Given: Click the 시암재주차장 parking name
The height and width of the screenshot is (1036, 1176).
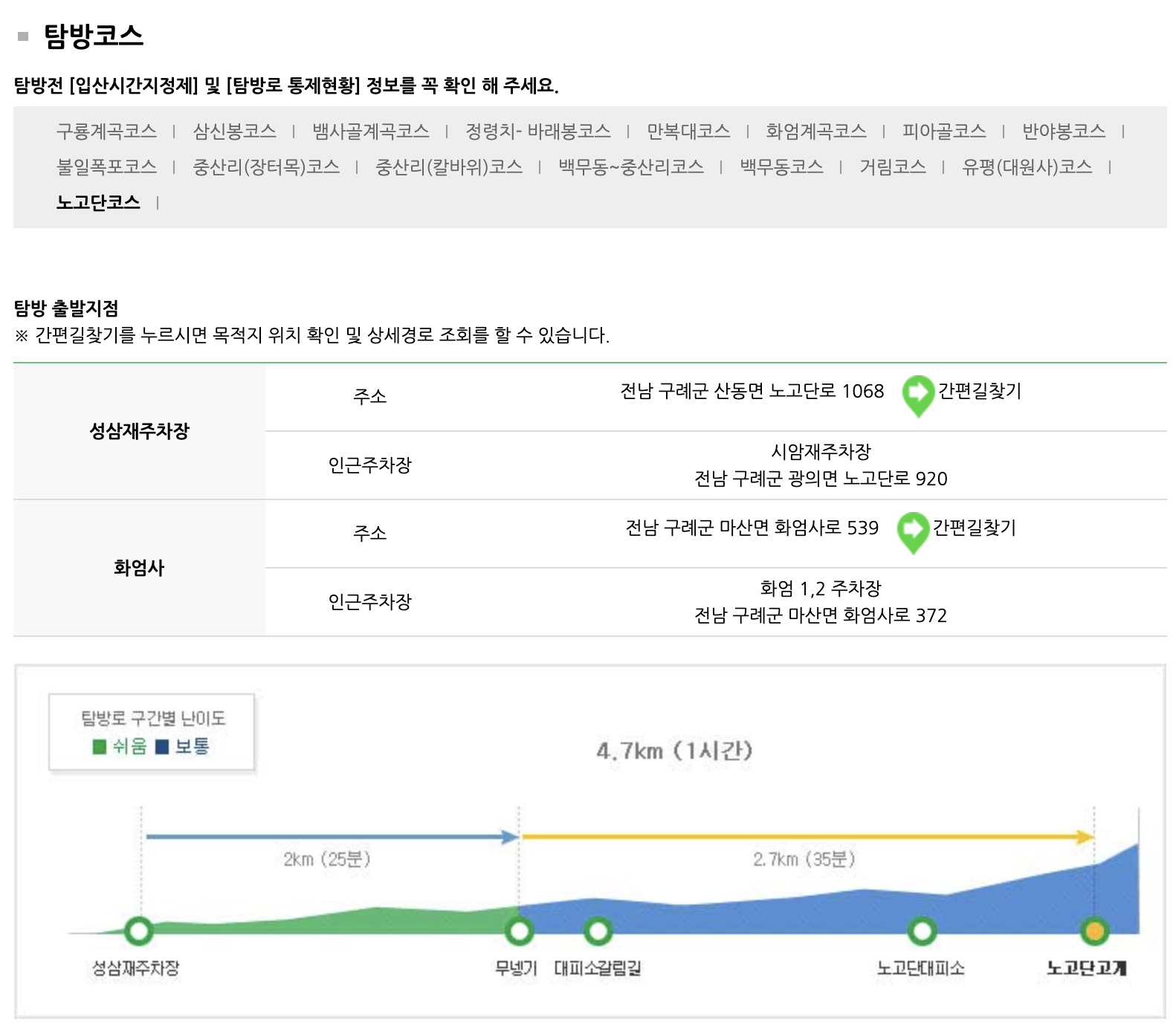Looking at the screenshot, I should pyautogui.click(x=821, y=452).
